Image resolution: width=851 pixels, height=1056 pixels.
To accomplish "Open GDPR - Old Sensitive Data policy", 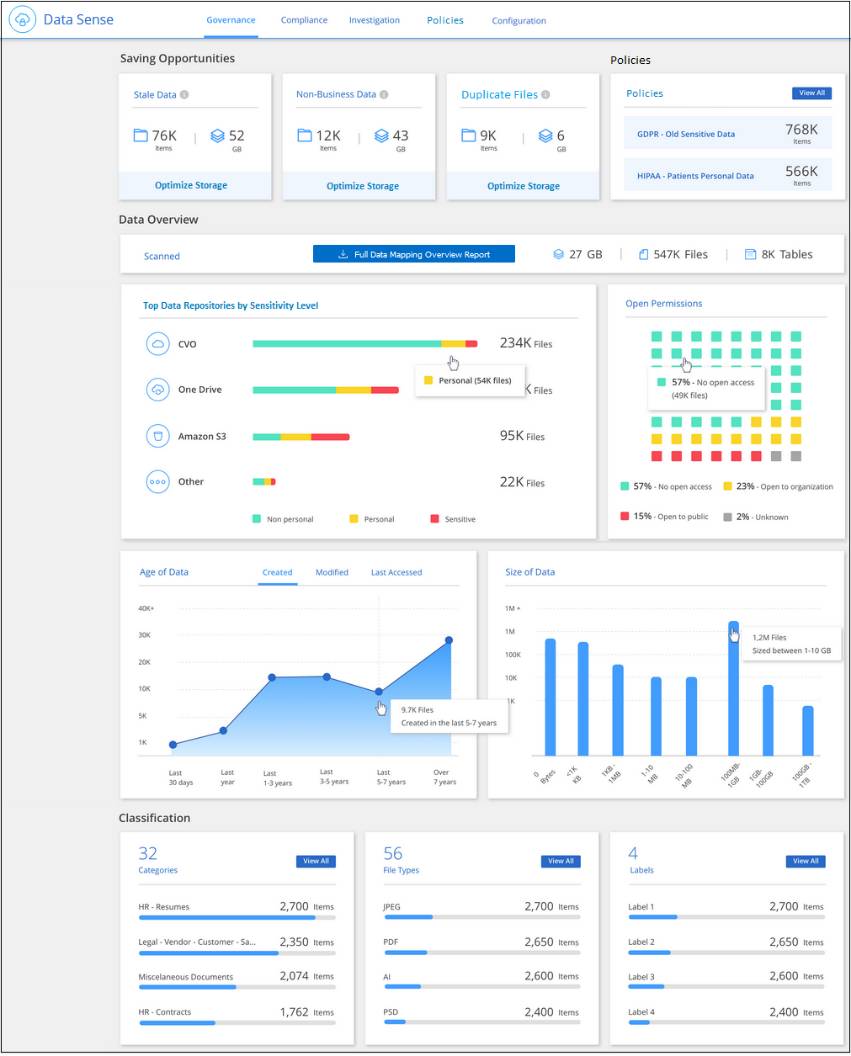I will (x=686, y=134).
